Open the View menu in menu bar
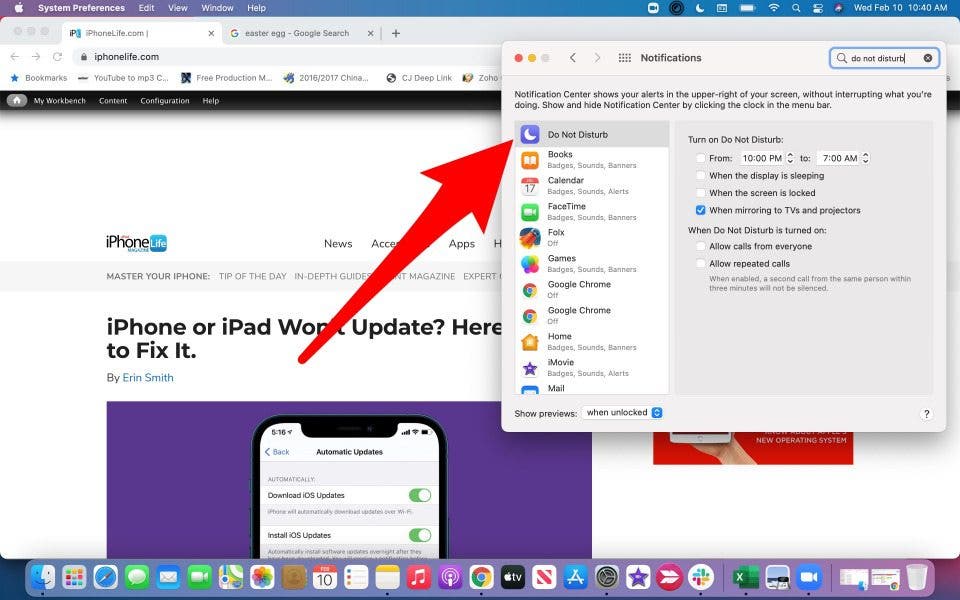The image size is (960, 600). tap(177, 8)
